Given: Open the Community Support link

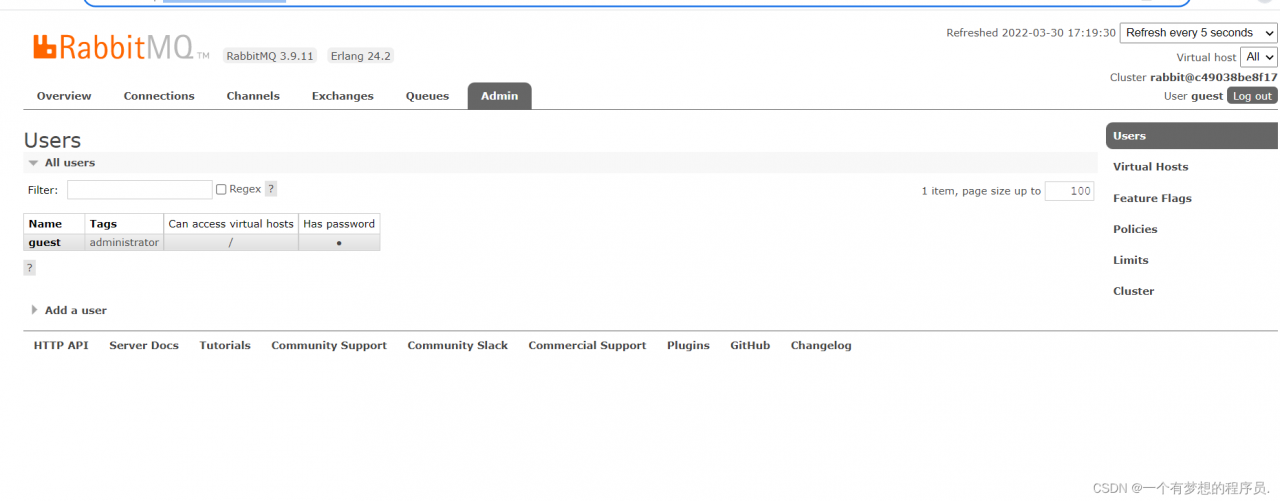Looking at the screenshot, I should [329, 345].
